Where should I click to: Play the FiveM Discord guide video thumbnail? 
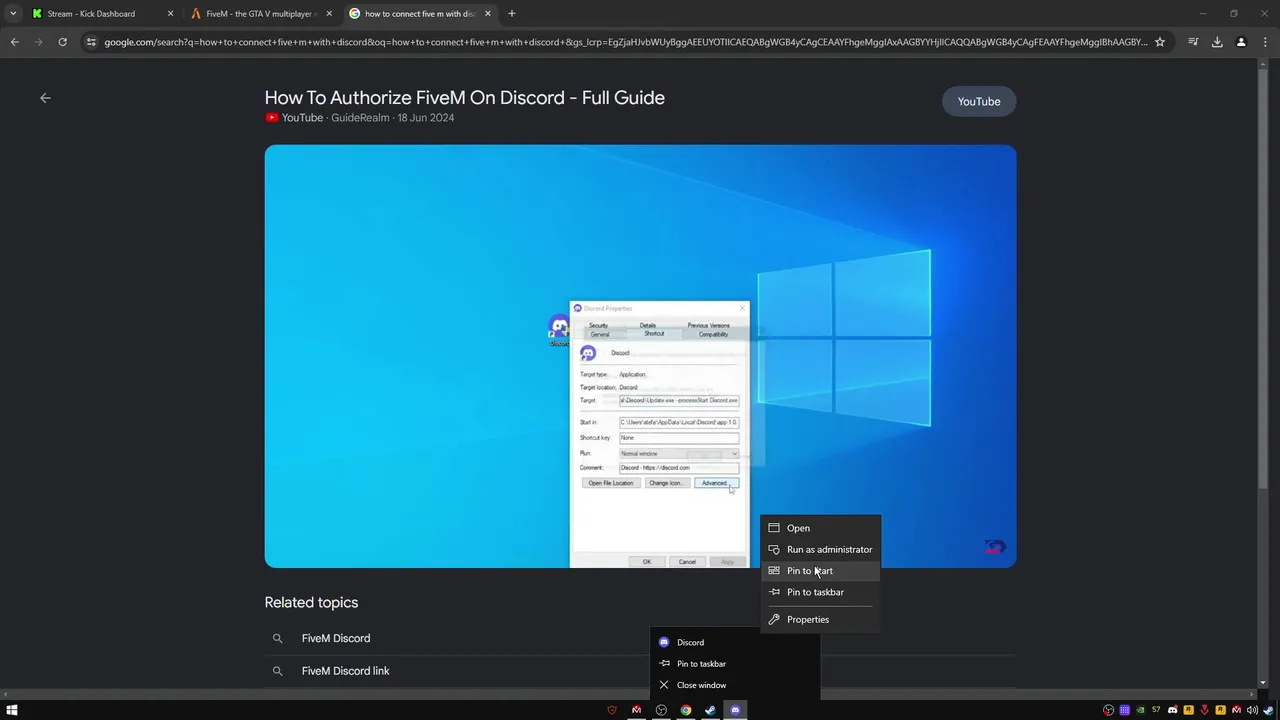[x=640, y=356]
